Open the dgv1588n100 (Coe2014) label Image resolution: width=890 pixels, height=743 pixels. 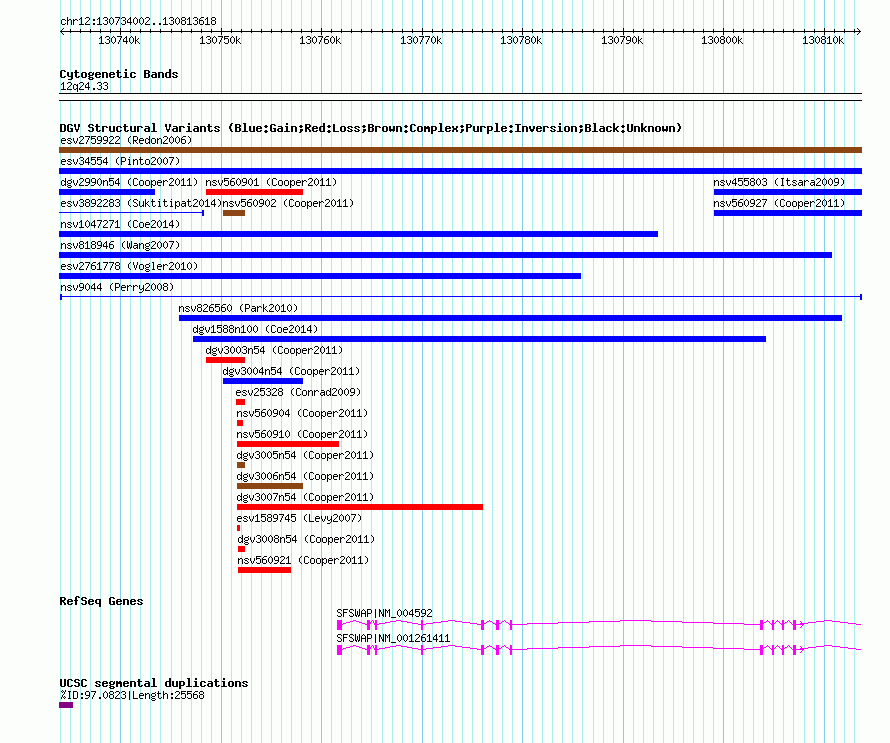pyautogui.click(x=255, y=329)
